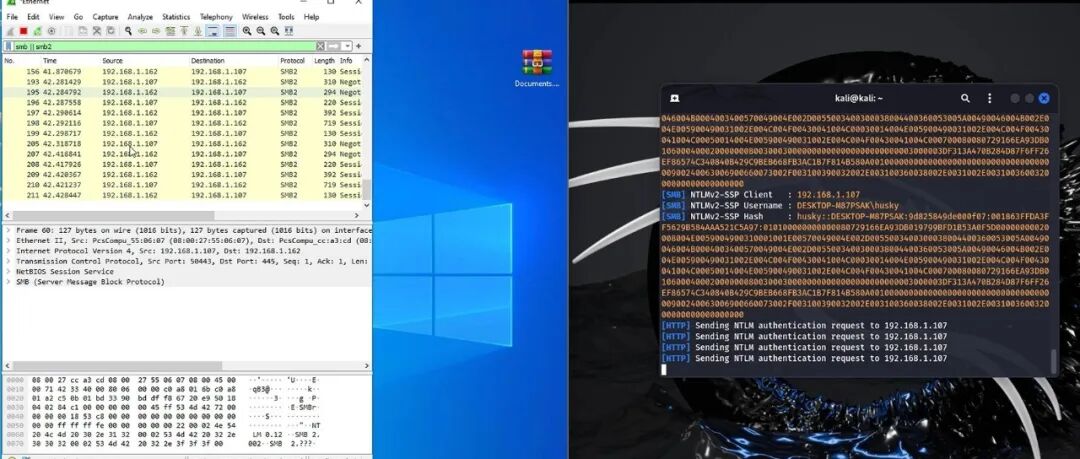Open the Wireless menu
This screenshot has width=1080, height=459.
pos(255,17)
